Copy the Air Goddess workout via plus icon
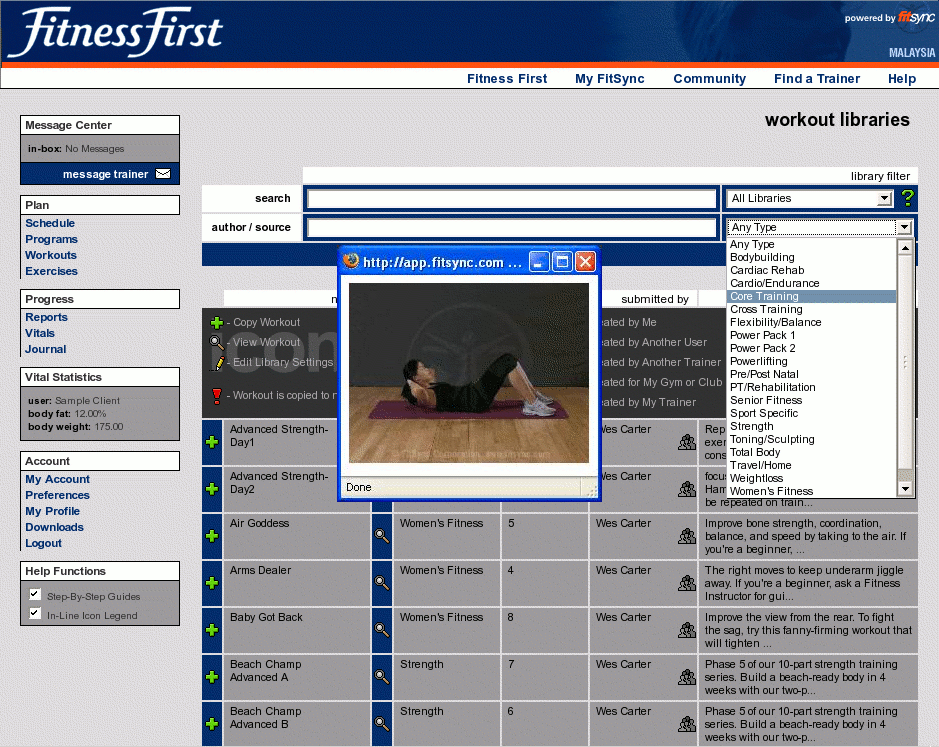939x747 pixels. pyautogui.click(x=212, y=536)
